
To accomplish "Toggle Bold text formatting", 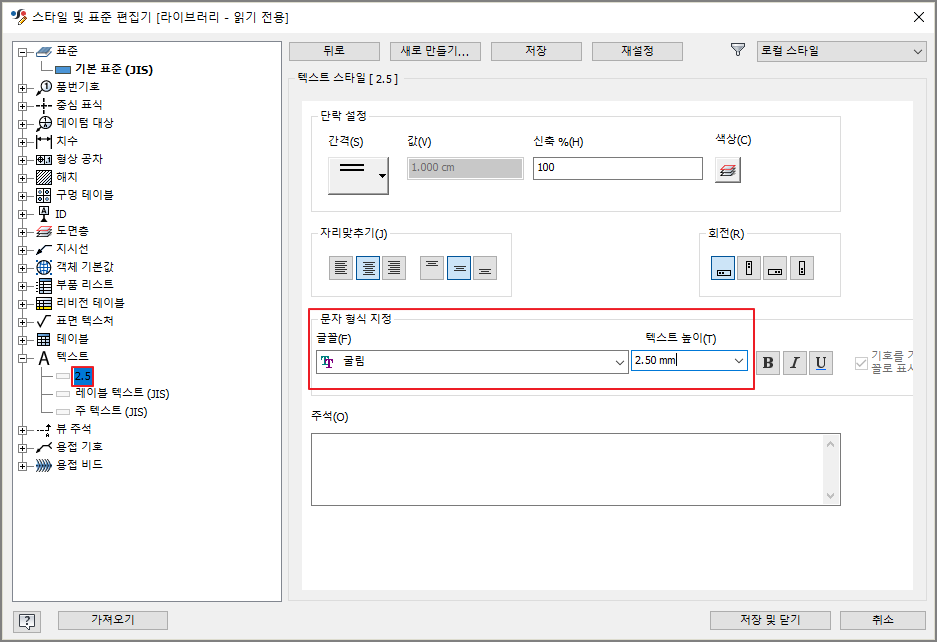I will click(768, 362).
